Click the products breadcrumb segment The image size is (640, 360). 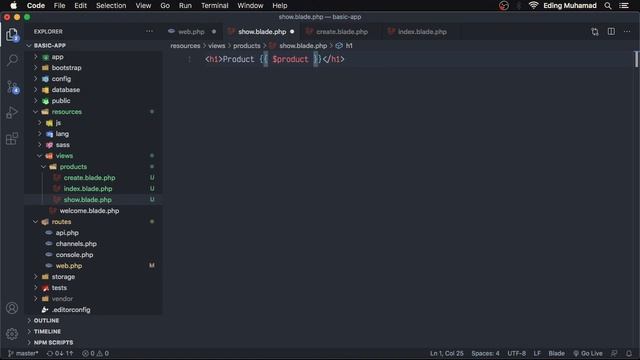(x=247, y=46)
